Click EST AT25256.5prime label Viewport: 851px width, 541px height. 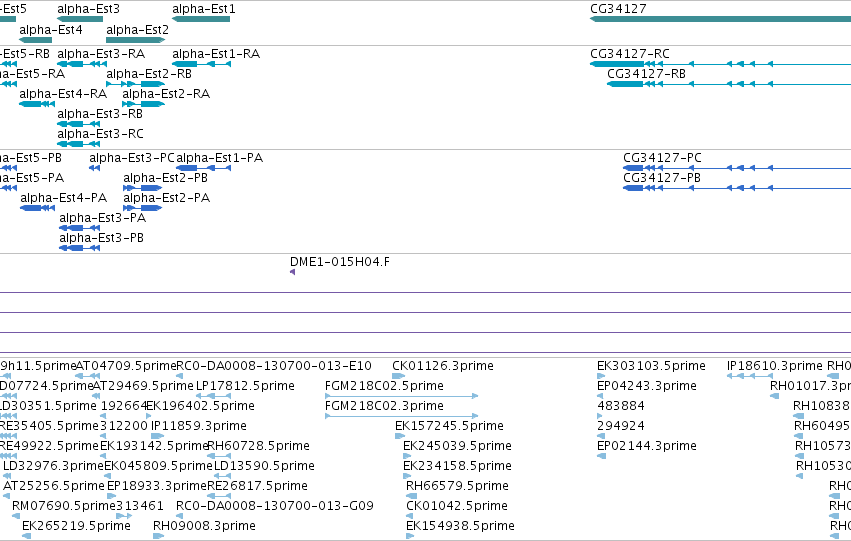tap(53, 487)
